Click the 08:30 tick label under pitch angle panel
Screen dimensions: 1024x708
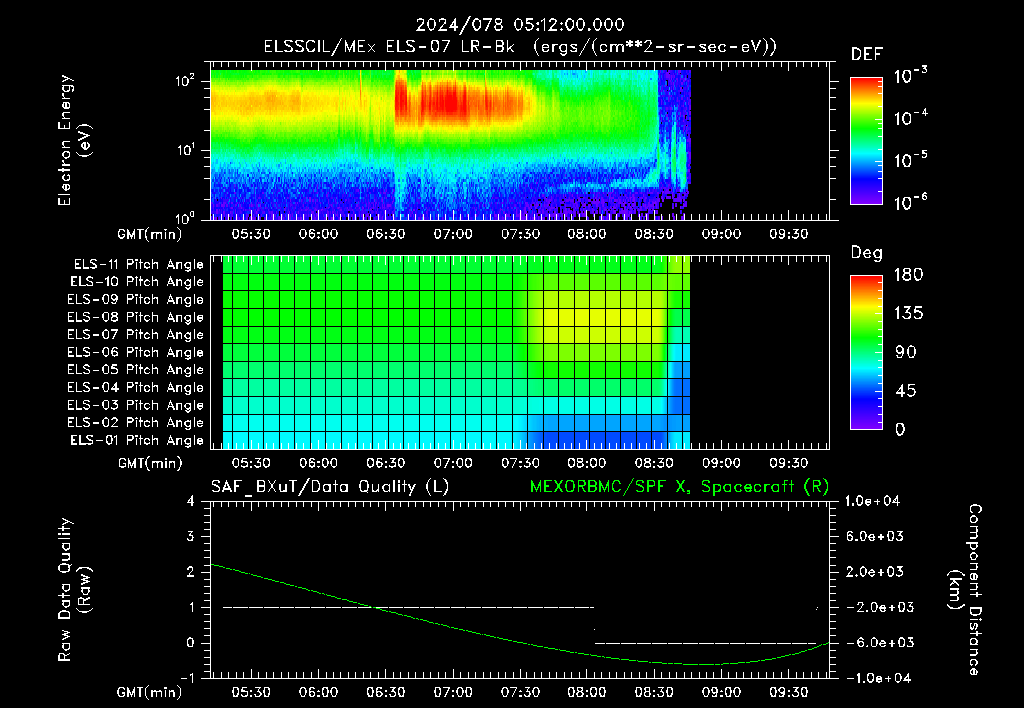click(x=654, y=463)
